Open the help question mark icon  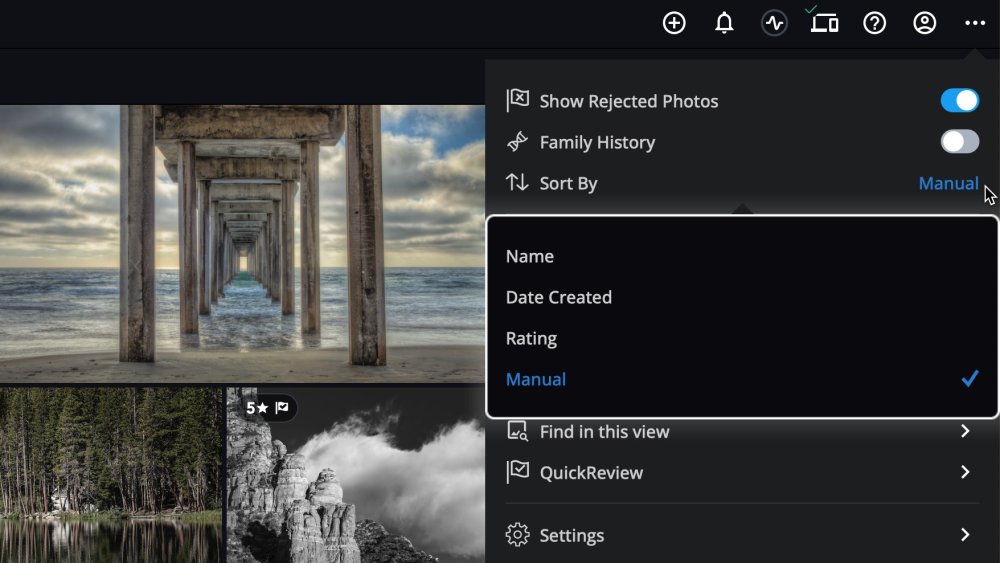(x=874, y=23)
